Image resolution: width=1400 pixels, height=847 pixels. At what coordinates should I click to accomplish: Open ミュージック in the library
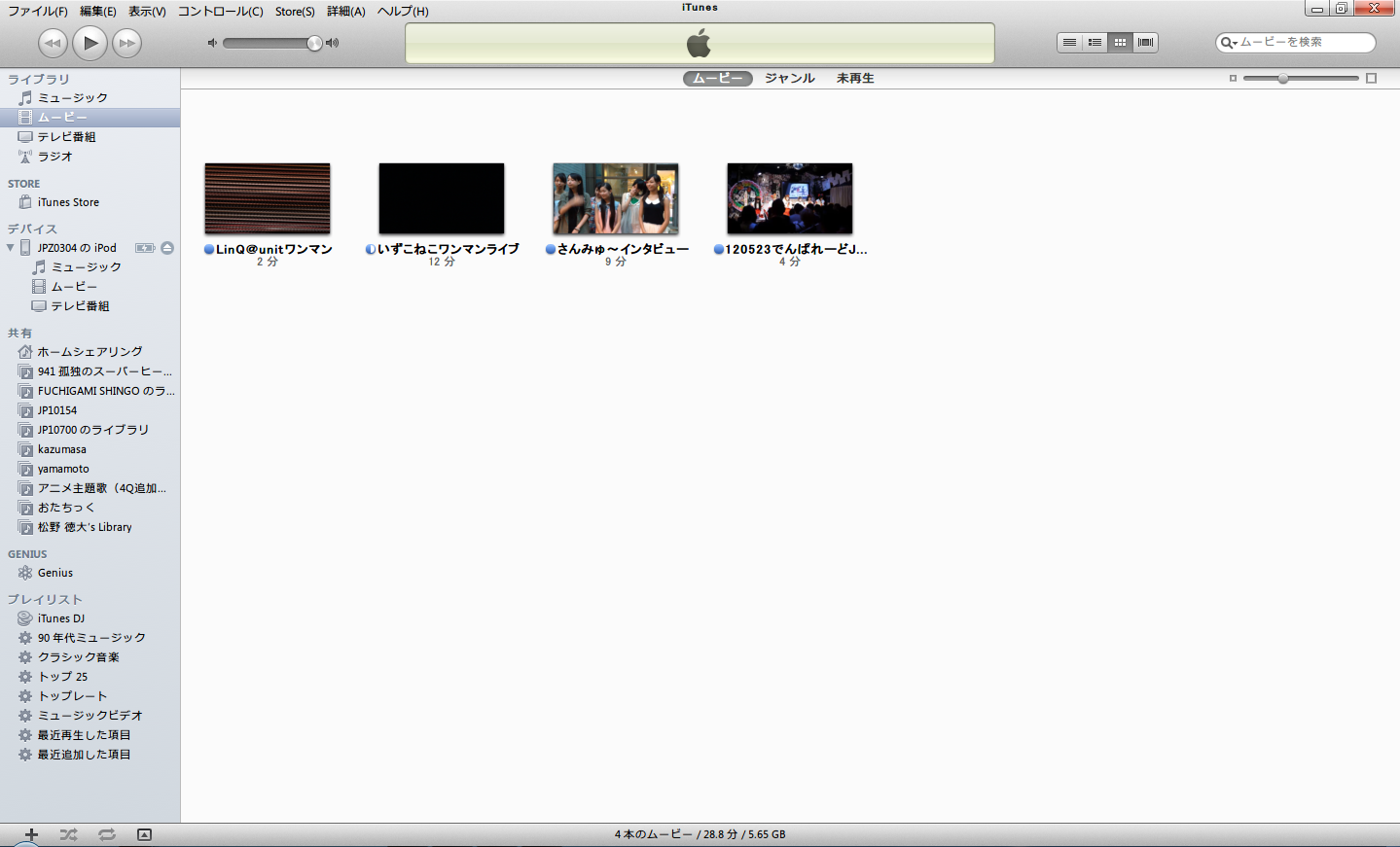pyautogui.click(x=90, y=98)
